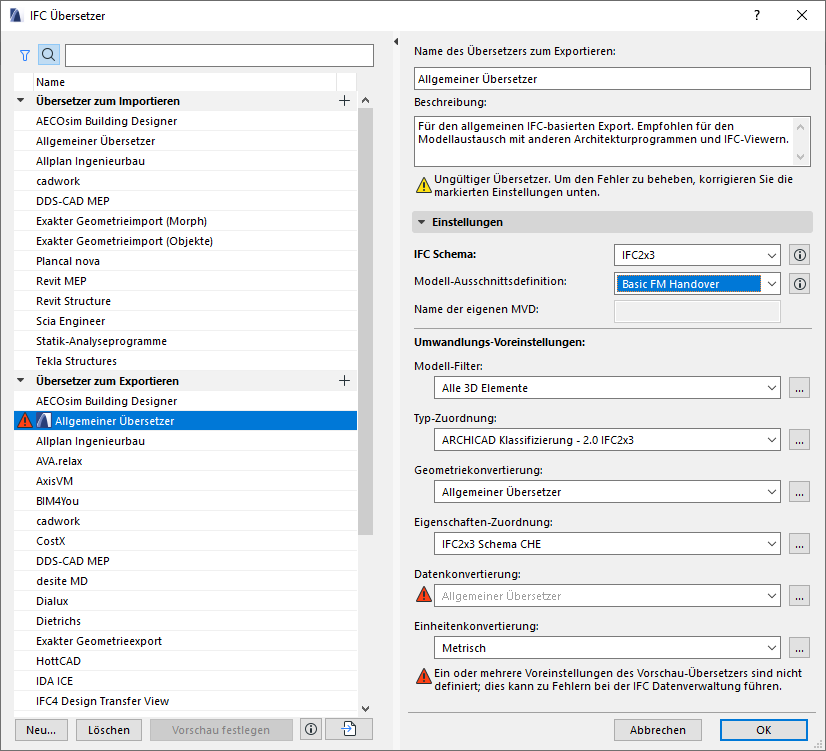Click the translator name field
This screenshot has width=826, height=751.
[612, 78]
